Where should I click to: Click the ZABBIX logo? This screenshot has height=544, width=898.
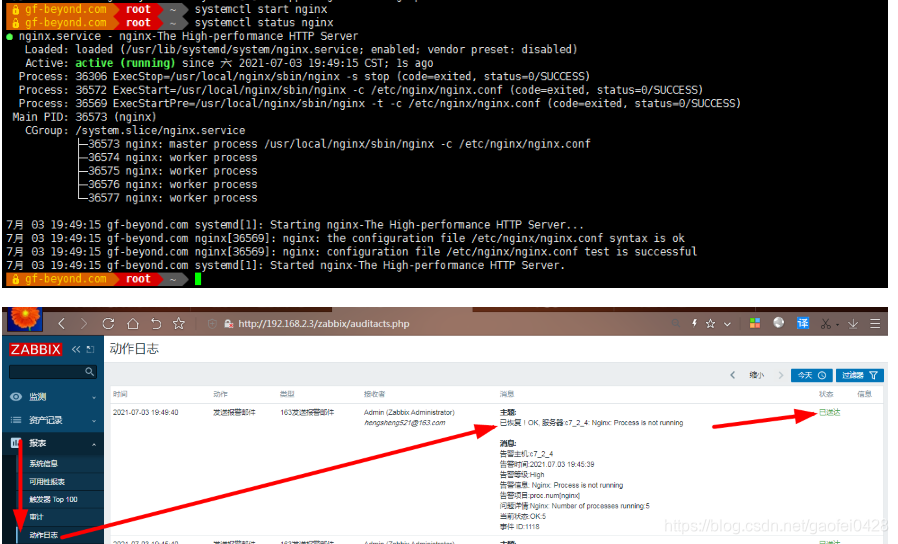point(36,349)
